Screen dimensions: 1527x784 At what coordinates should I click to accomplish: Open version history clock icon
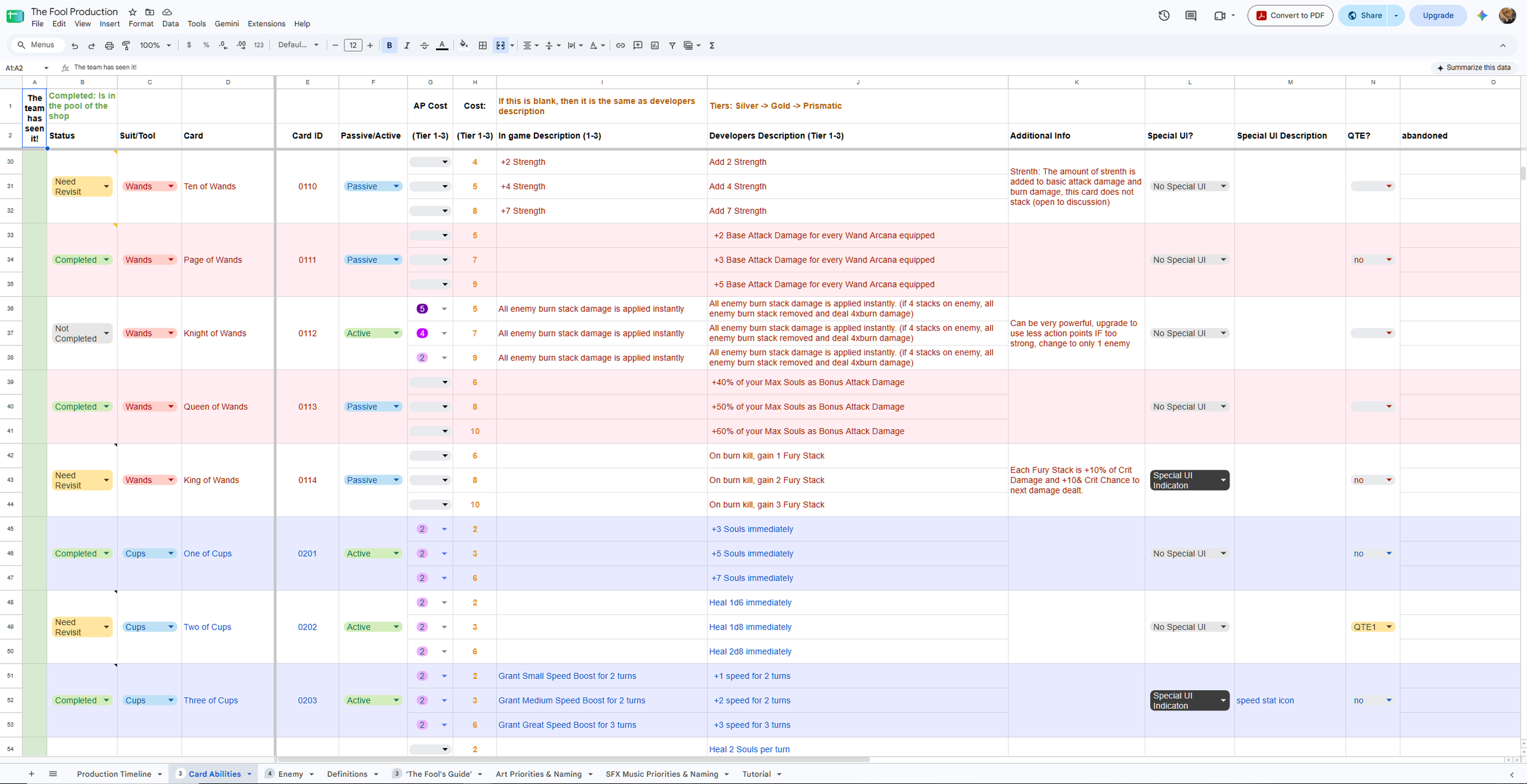[x=1164, y=15]
